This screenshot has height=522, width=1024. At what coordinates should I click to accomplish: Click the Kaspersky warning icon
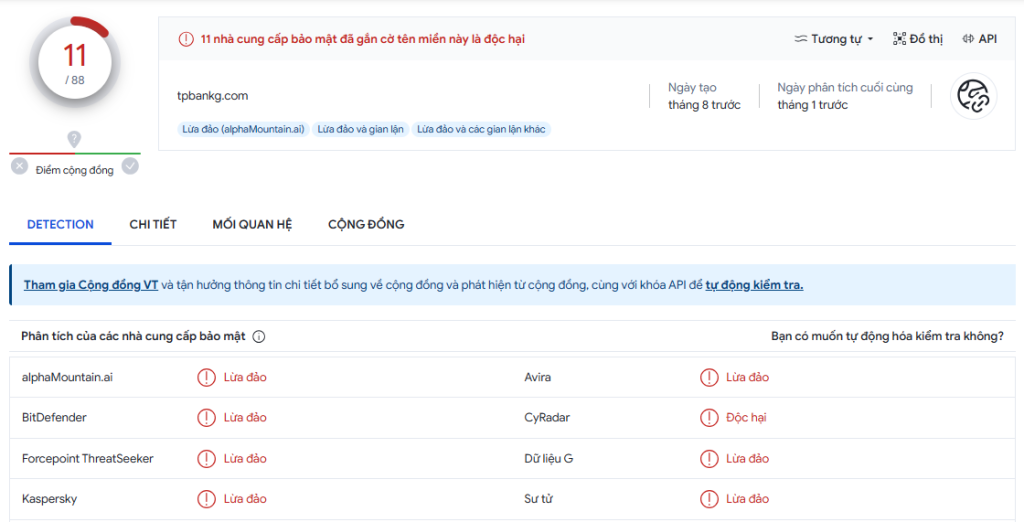206,499
